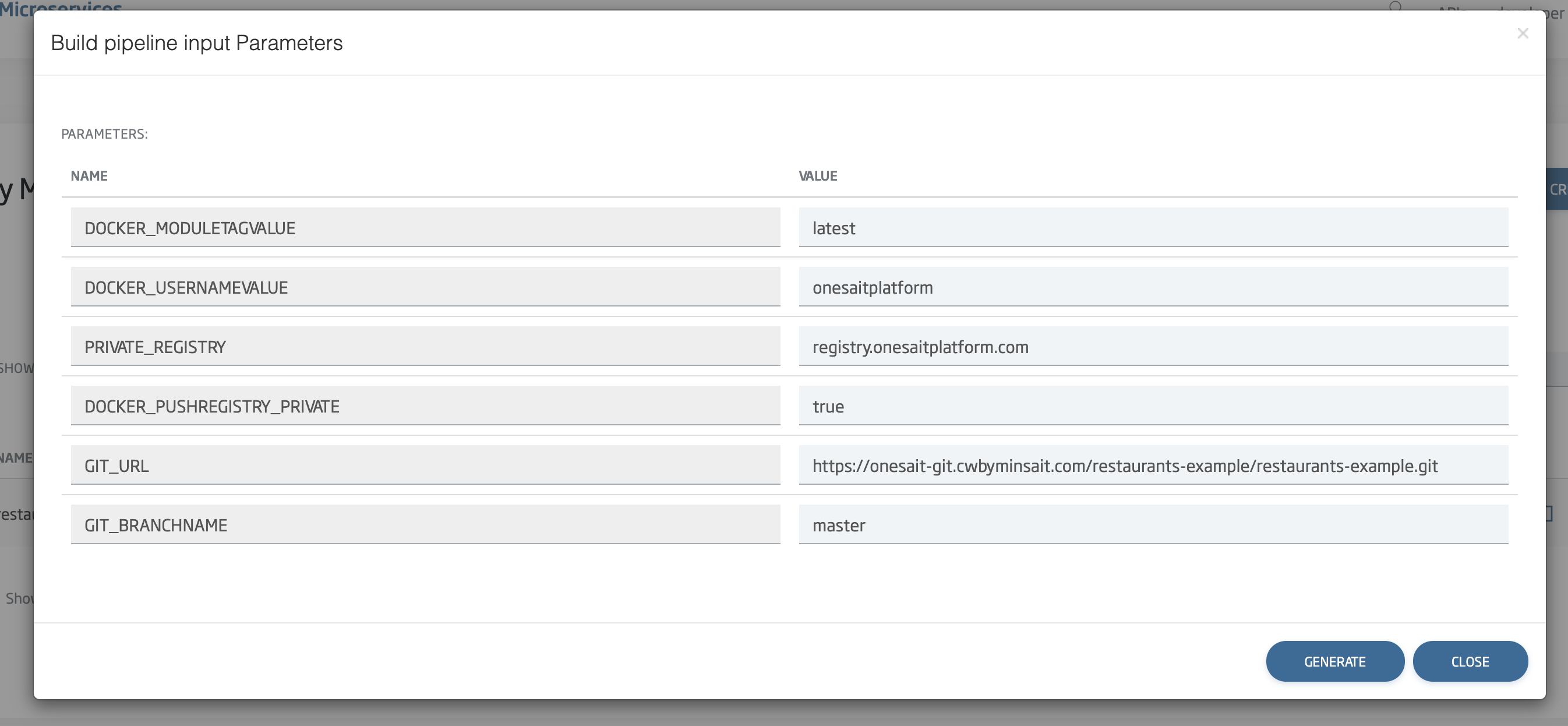Focus the 'true' value field

point(1153,406)
